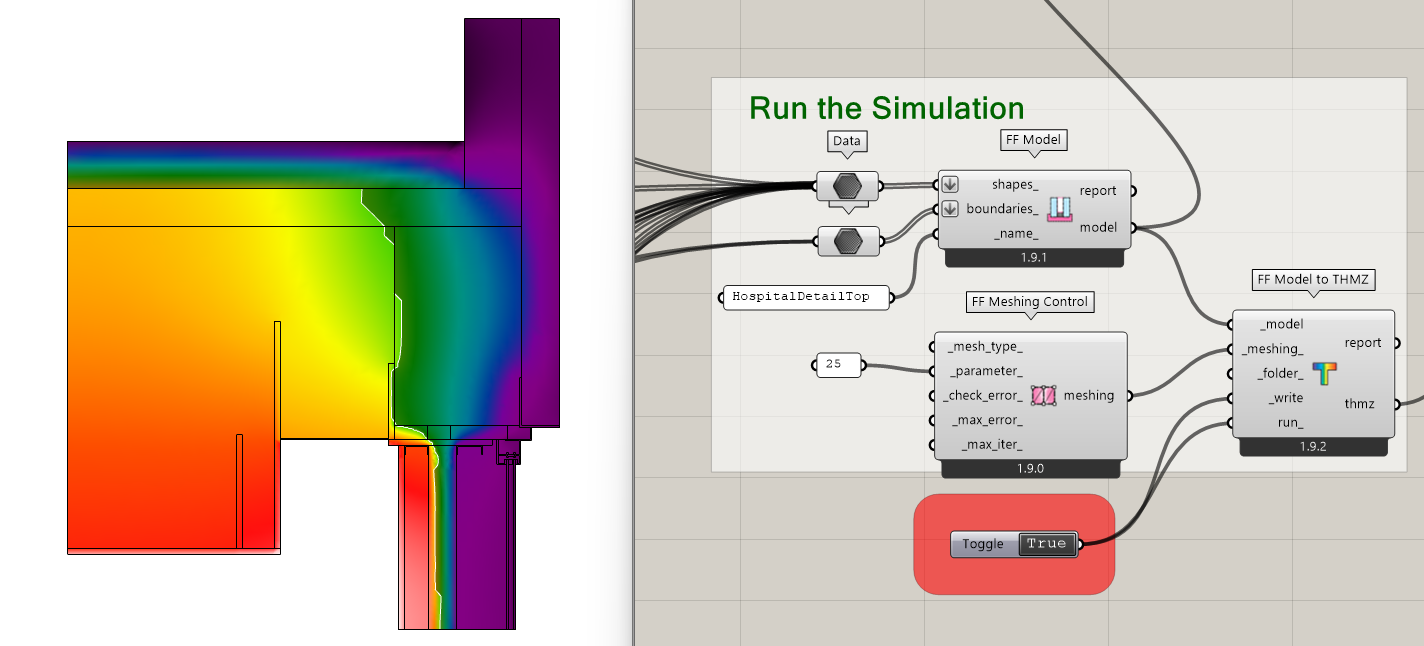
Task: Click the FF Model to THMZ label tag
Action: [x=1313, y=280]
